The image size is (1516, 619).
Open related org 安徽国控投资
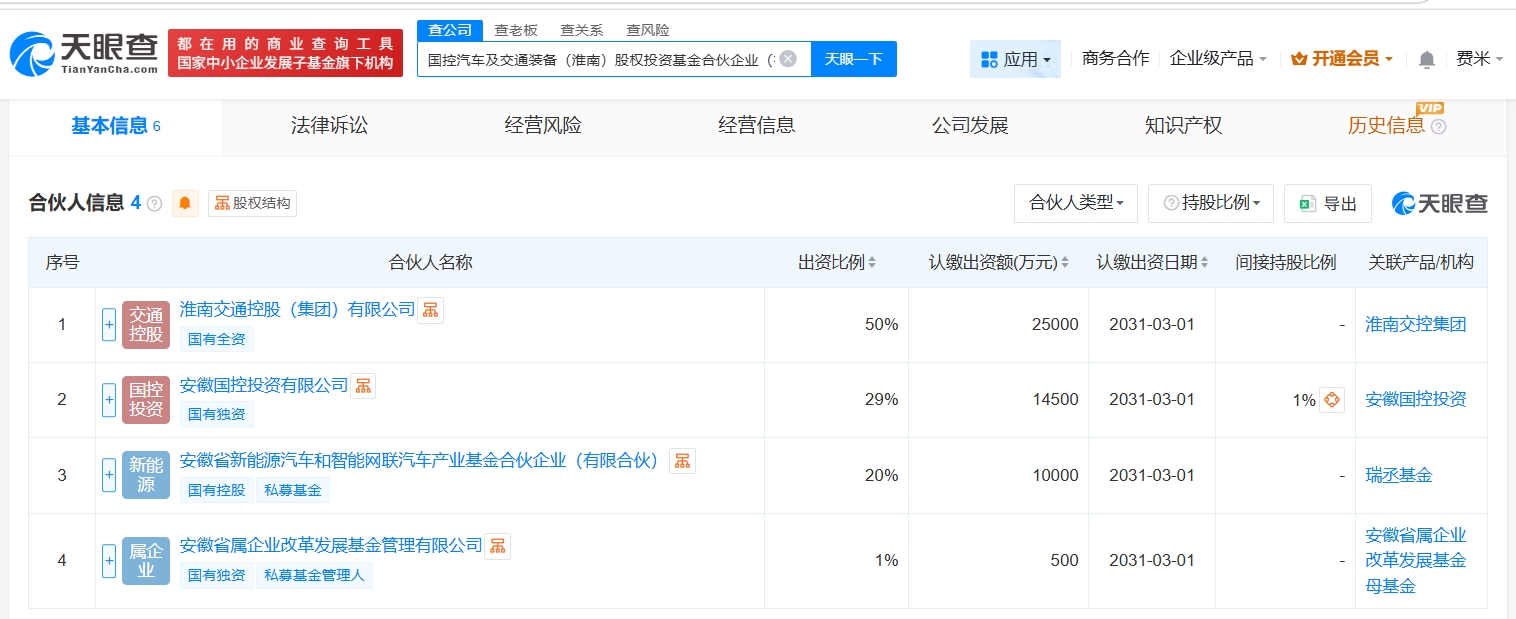click(1415, 400)
